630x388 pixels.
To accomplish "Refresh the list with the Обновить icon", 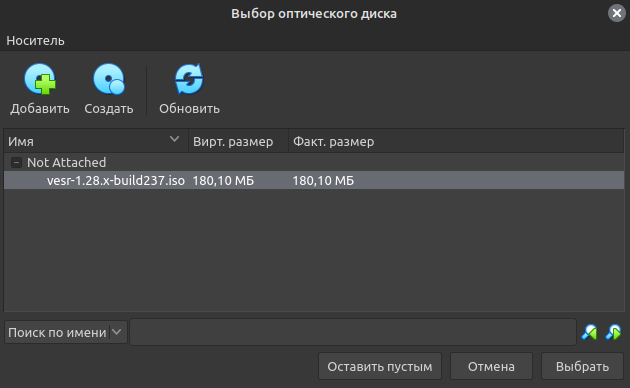I will [x=189, y=79].
